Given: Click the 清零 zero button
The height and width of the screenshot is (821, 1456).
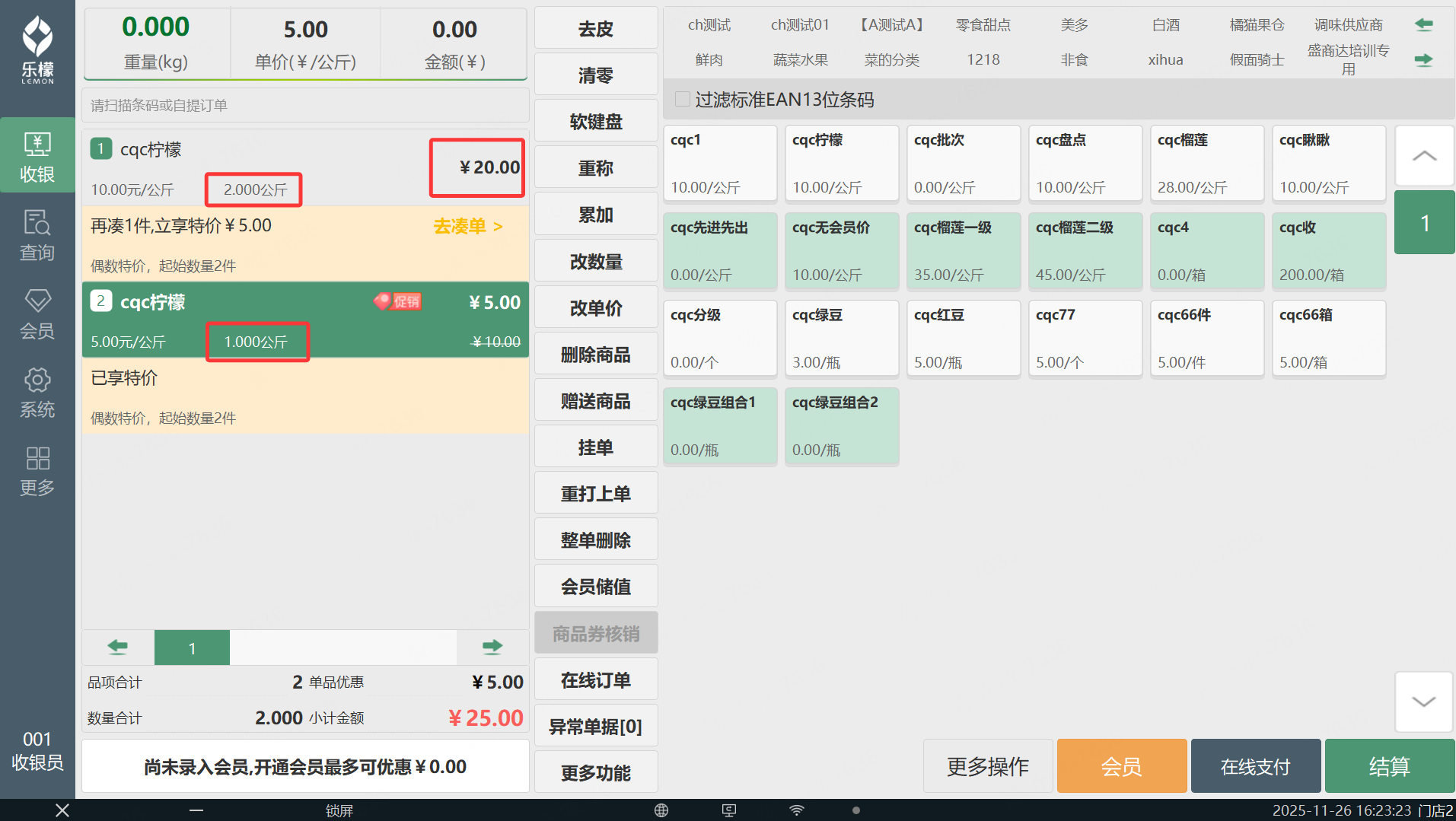Looking at the screenshot, I should click(596, 75).
